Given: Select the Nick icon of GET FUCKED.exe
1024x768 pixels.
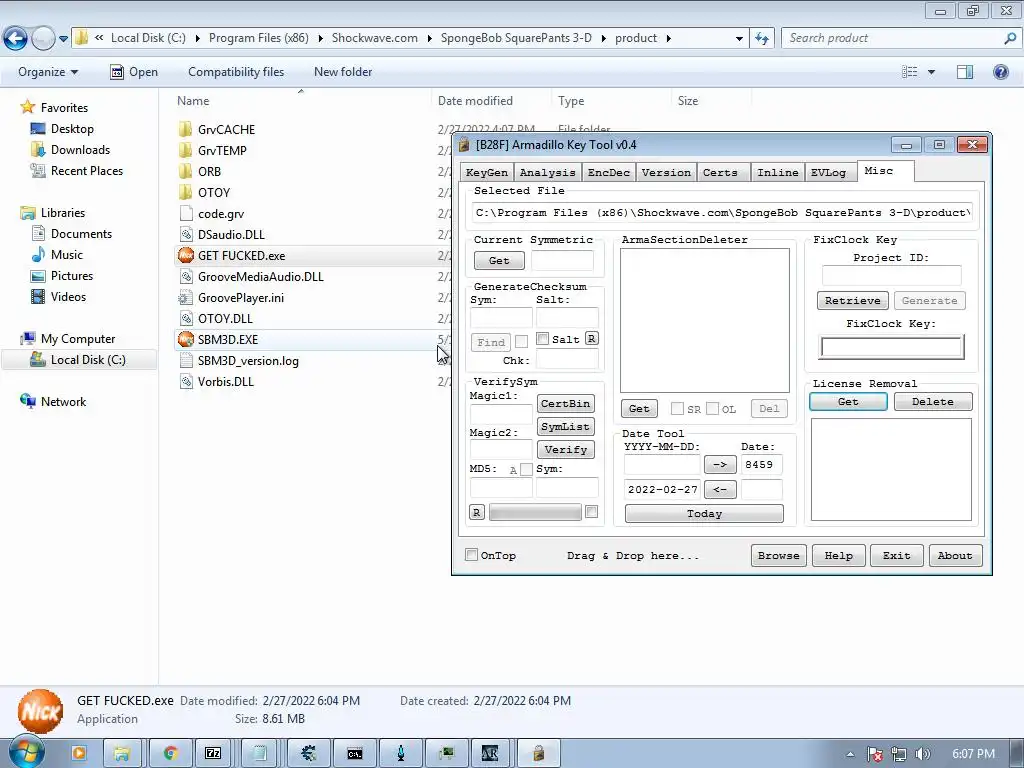Looking at the screenshot, I should [x=186, y=255].
